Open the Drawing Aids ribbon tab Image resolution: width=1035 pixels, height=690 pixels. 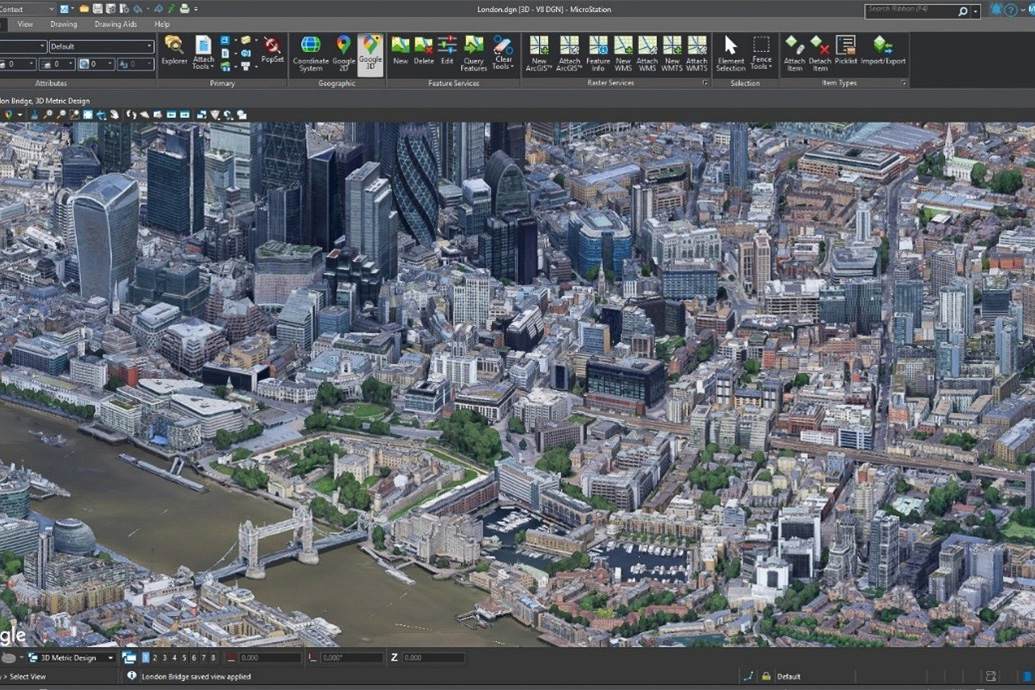pos(116,24)
